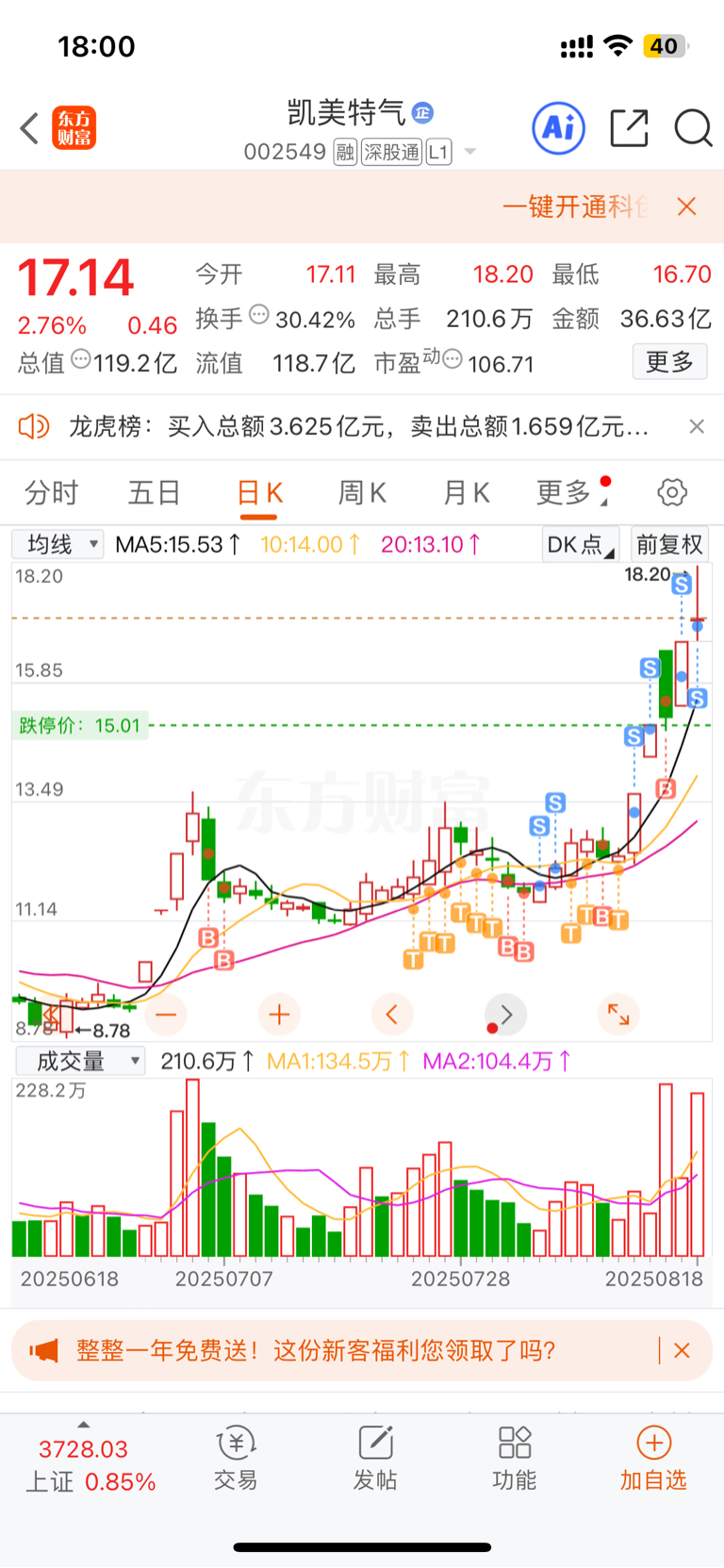The width and height of the screenshot is (724, 1568).
Task: Move chart right with right chevron
Action: tap(506, 1015)
